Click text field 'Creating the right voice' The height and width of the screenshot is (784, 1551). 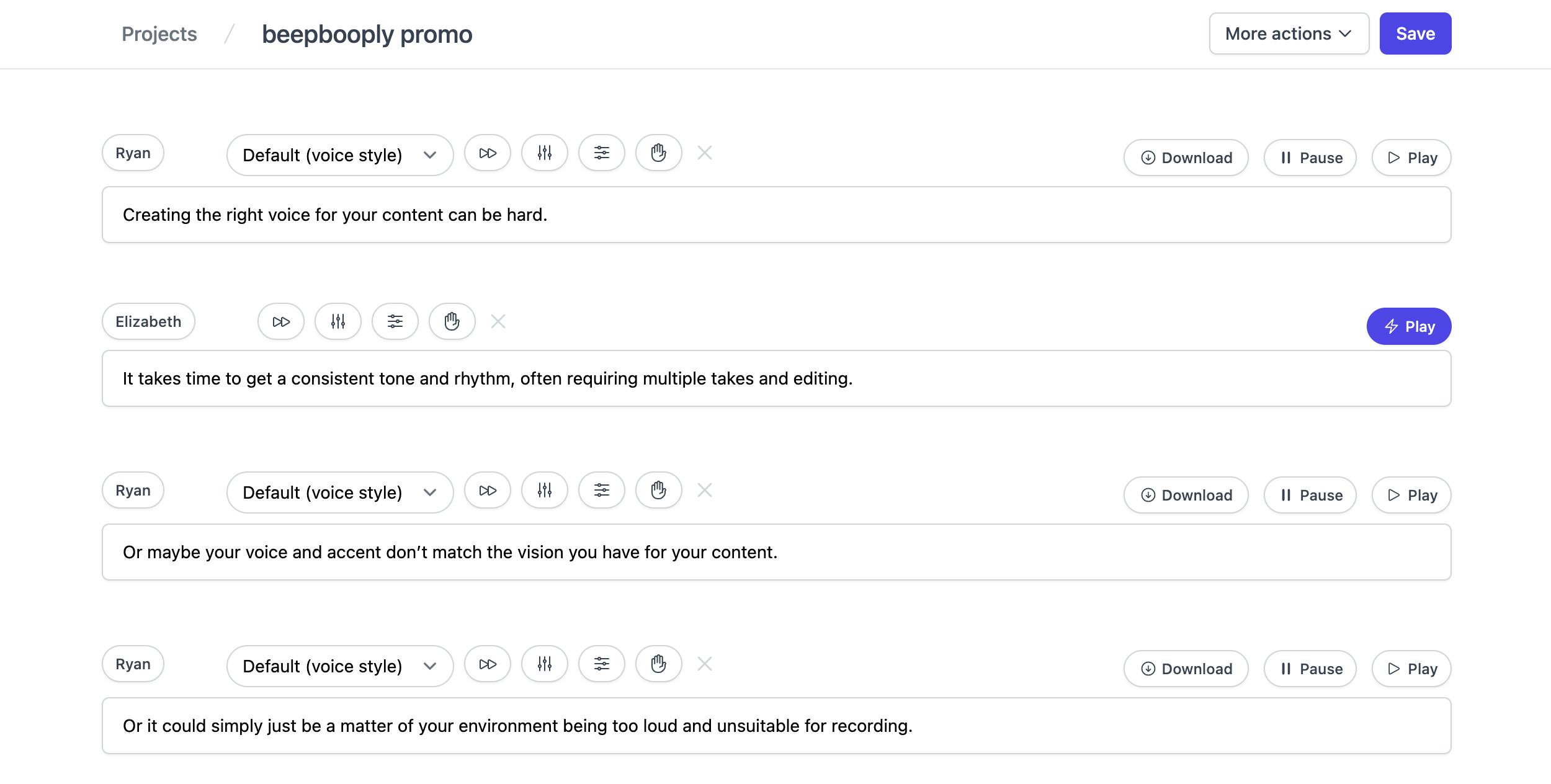coord(777,215)
